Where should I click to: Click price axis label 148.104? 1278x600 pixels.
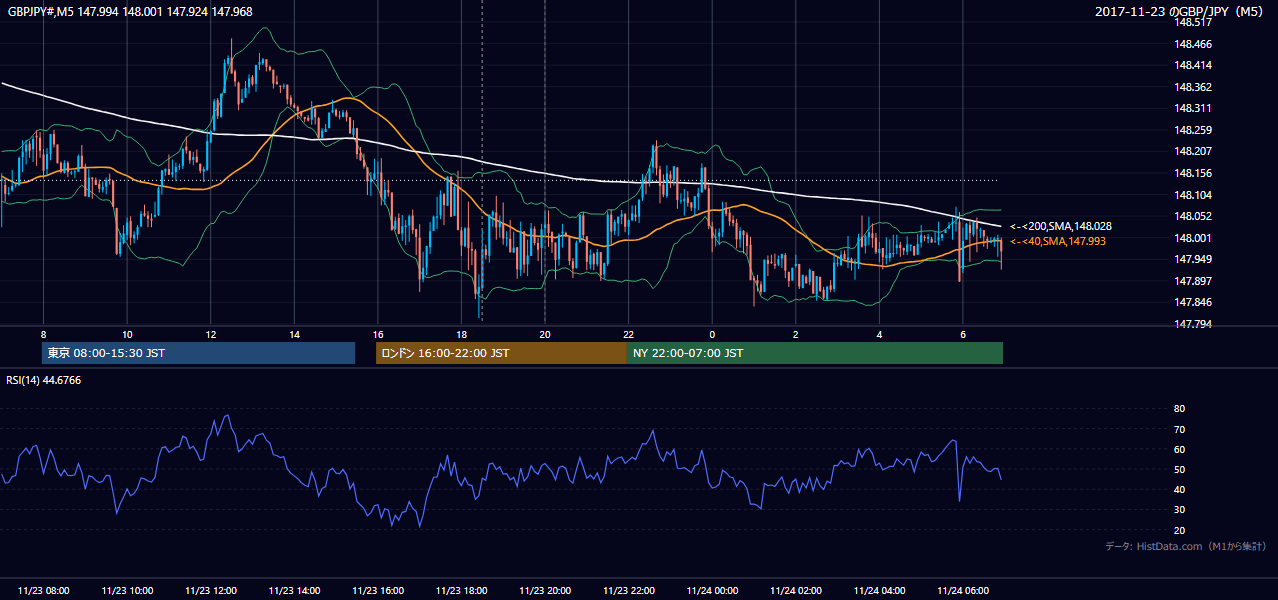point(1194,195)
